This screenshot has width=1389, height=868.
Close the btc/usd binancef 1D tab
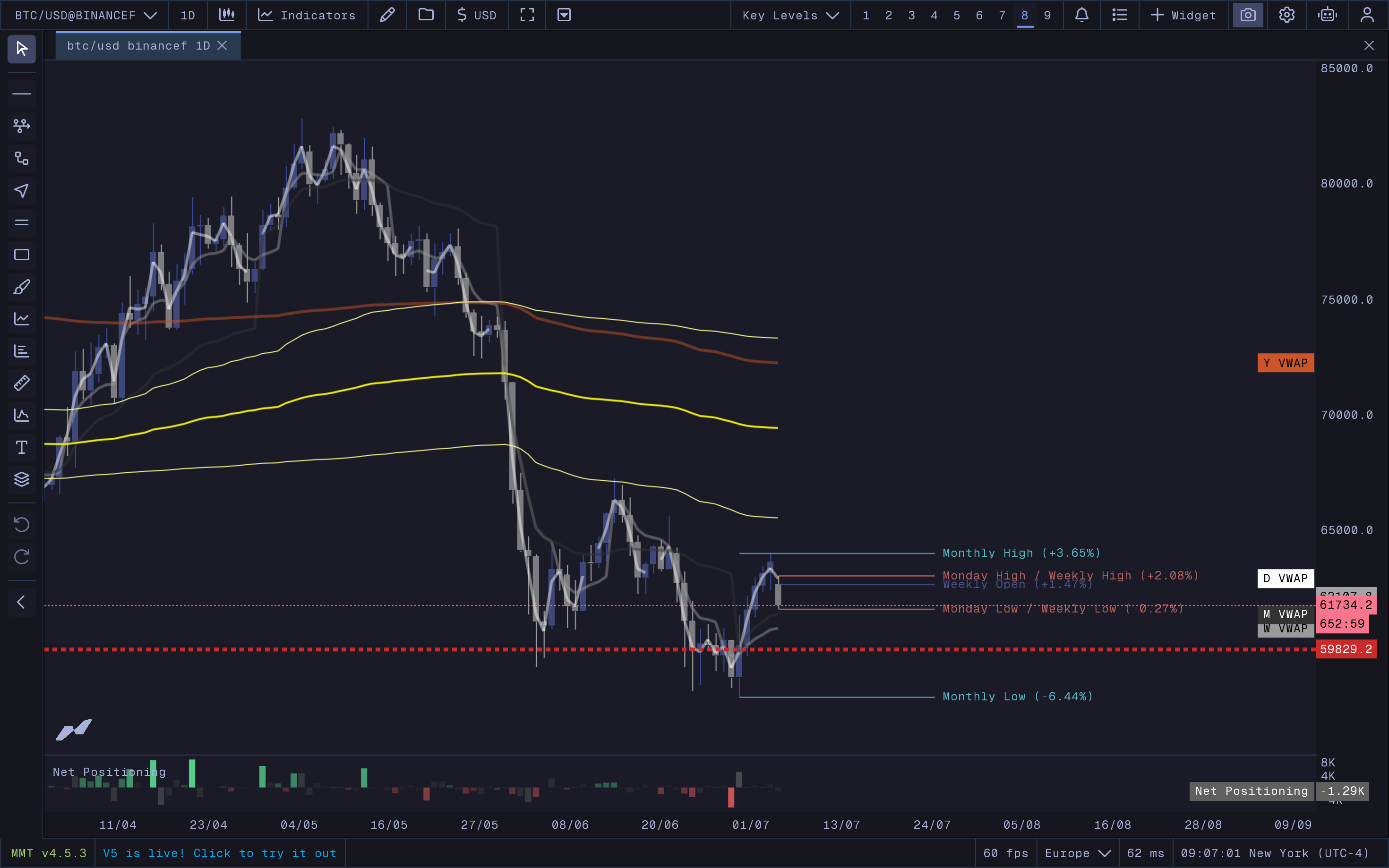point(222,45)
